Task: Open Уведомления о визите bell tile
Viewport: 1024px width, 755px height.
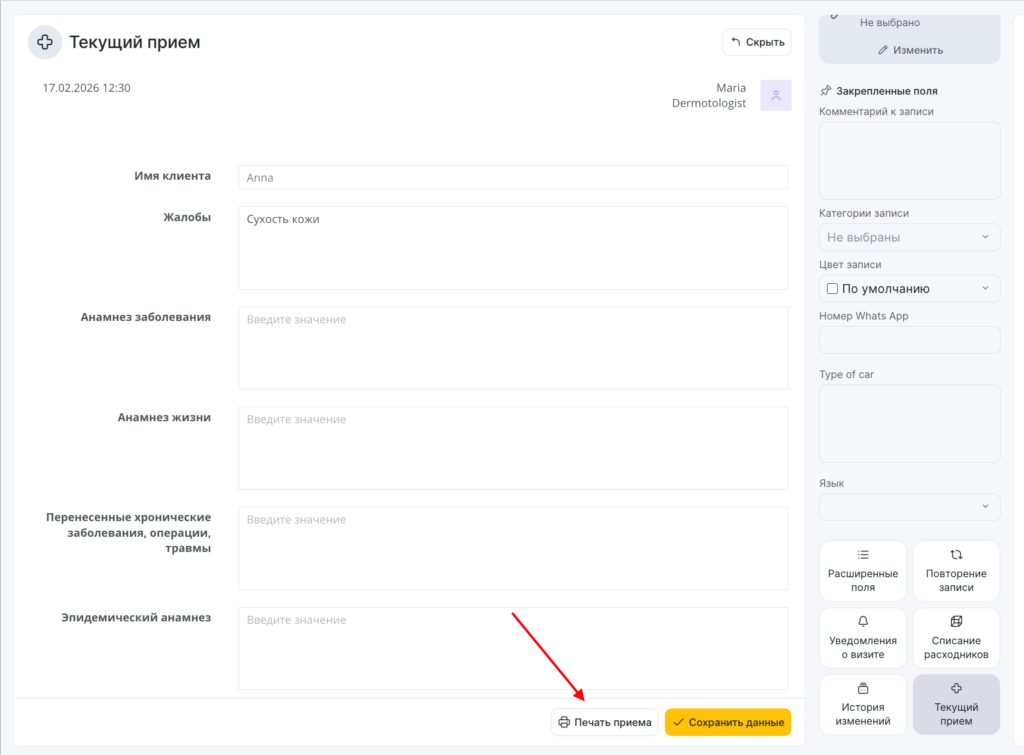Action: [862, 638]
